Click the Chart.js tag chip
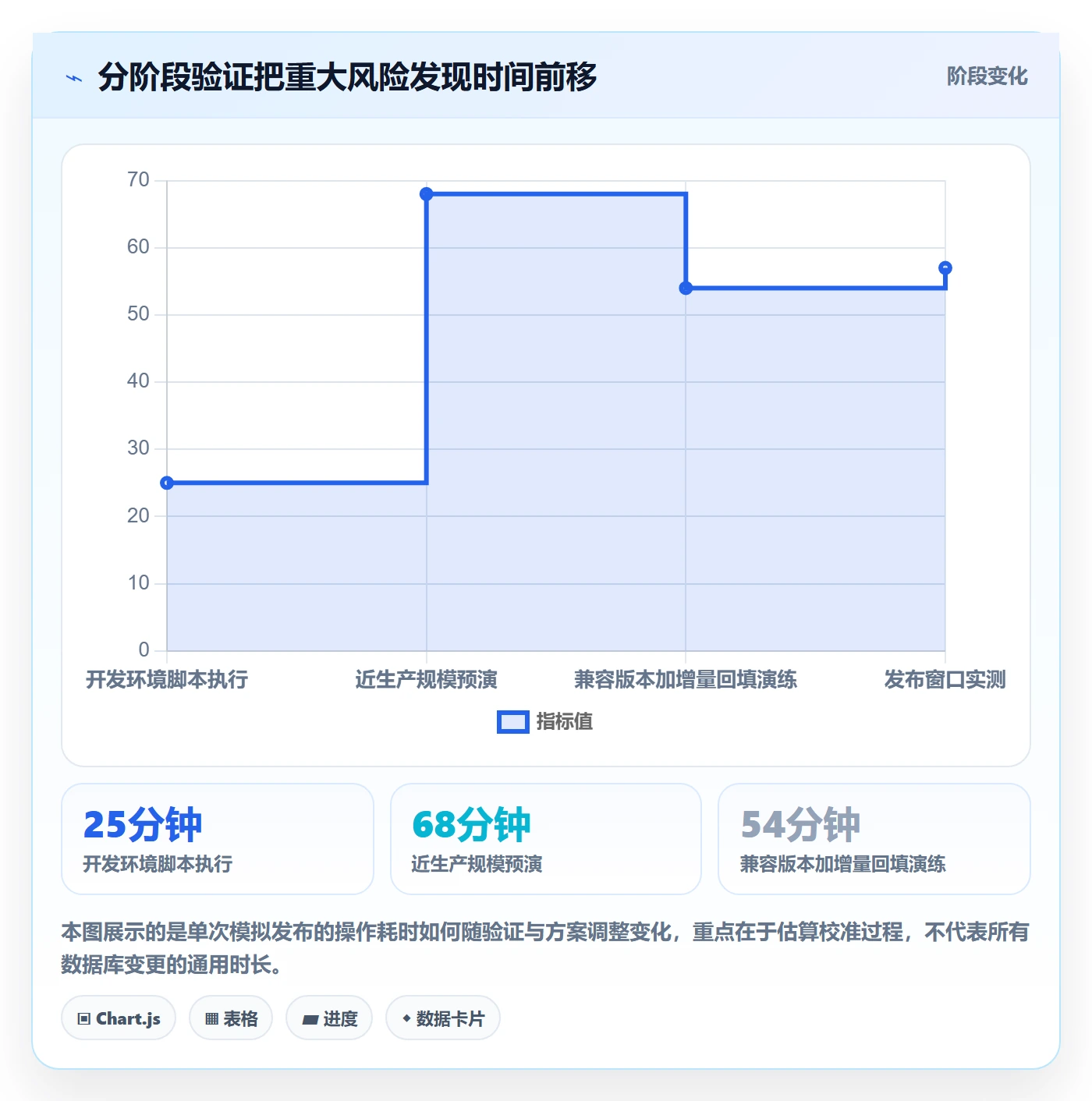Viewport: 1092px width, 1101px height. click(119, 1018)
